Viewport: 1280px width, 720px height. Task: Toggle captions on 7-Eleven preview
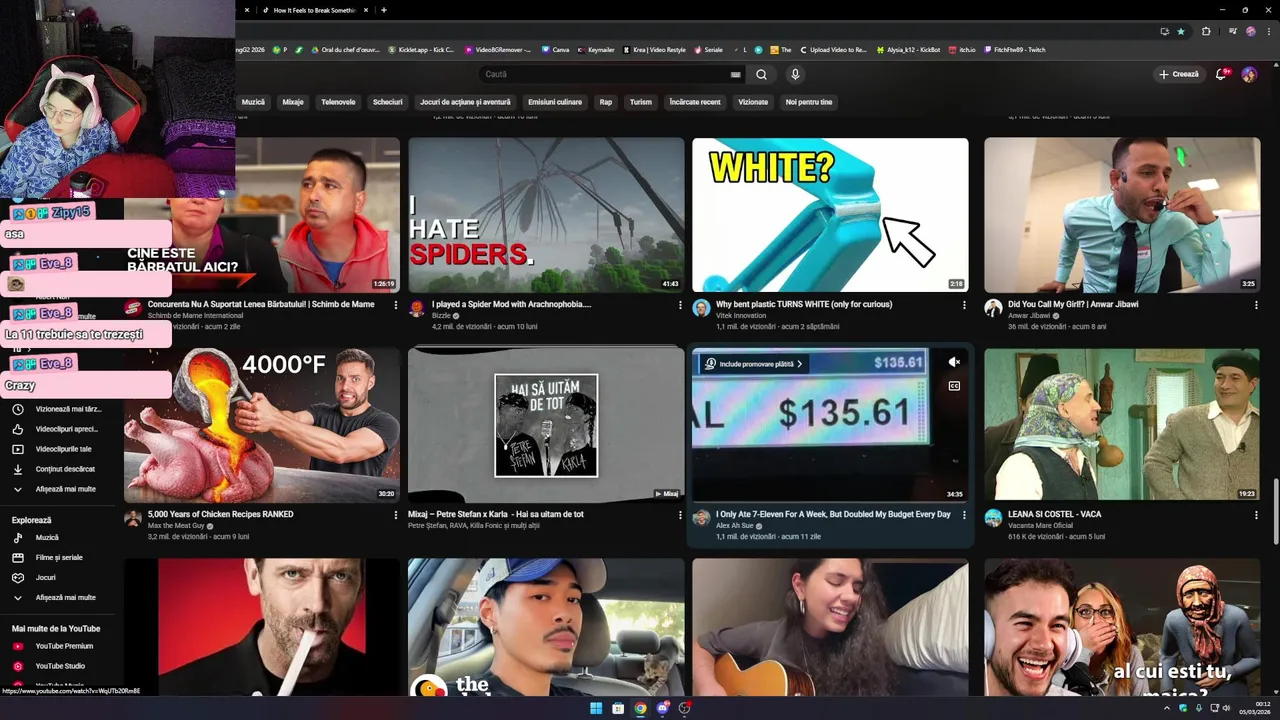click(x=954, y=386)
